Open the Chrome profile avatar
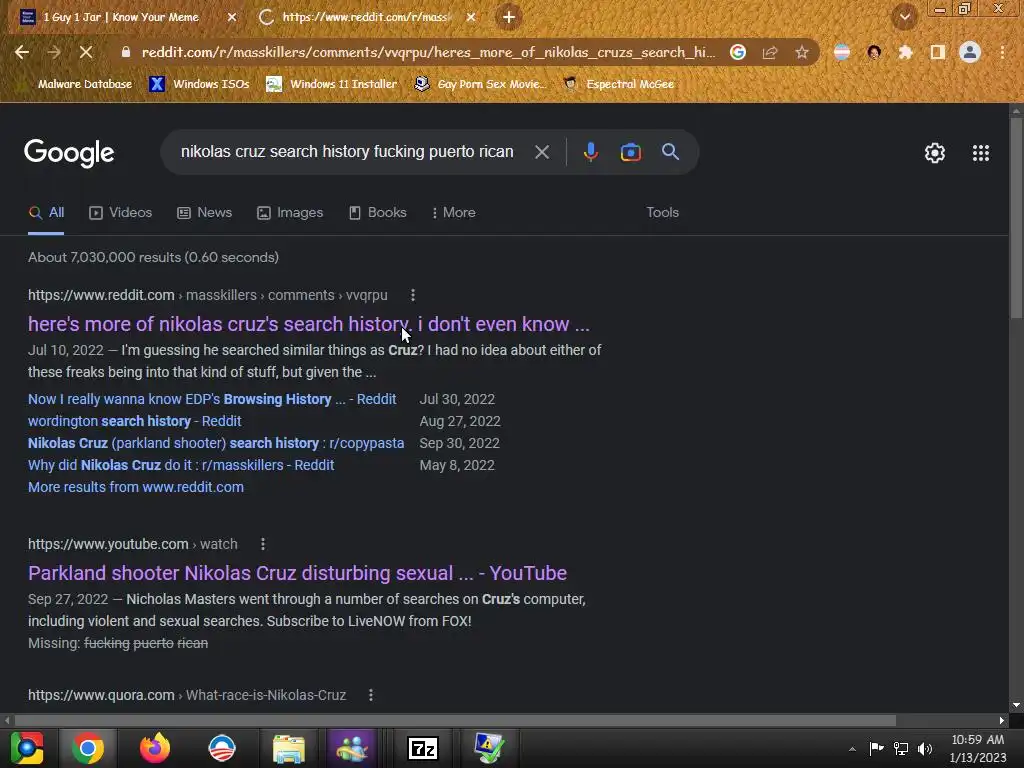 point(970,52)
